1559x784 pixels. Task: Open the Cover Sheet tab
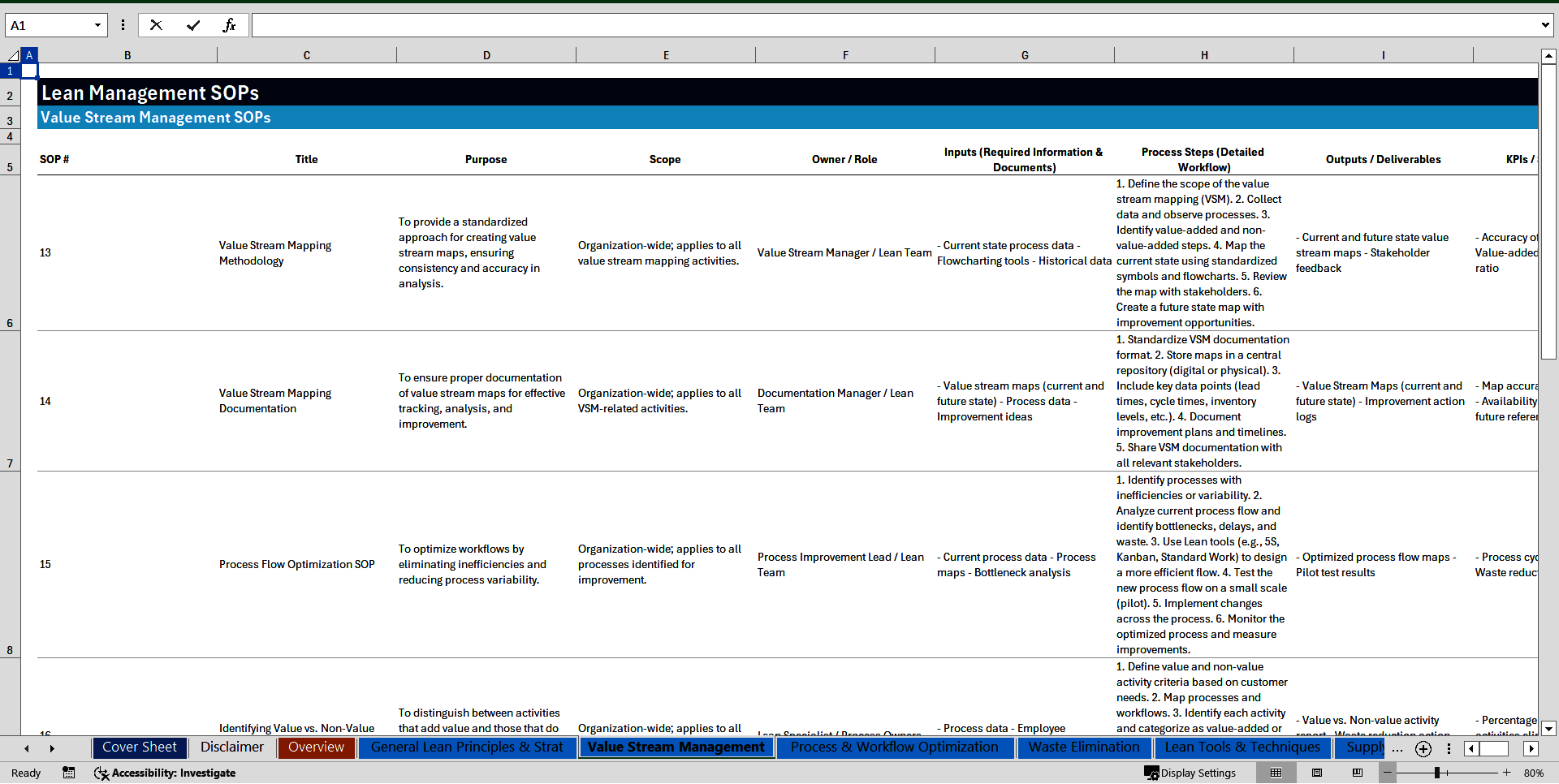click(x=140, y=747)
